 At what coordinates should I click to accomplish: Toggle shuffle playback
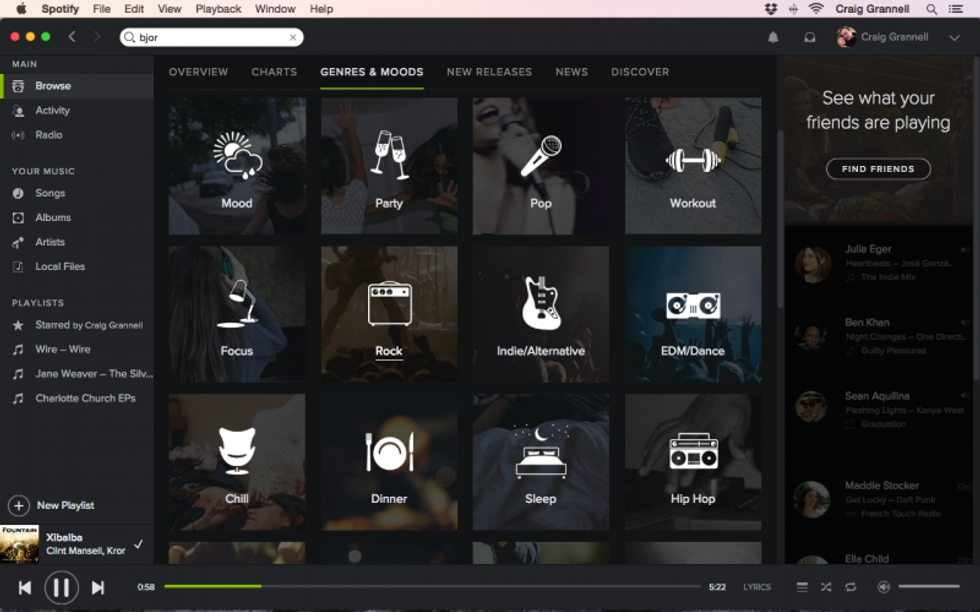(826, 587)
